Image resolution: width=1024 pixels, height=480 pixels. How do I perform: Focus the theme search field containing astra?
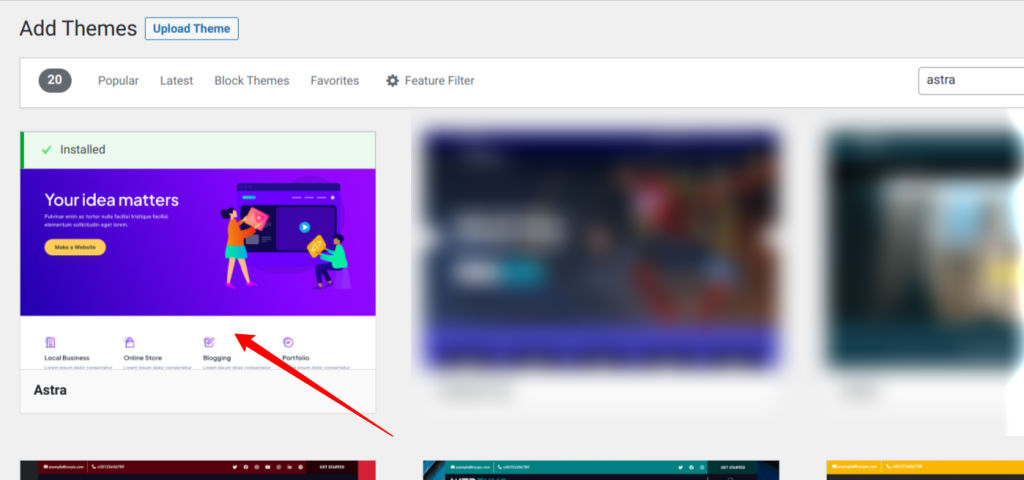[x=971, y=81]
